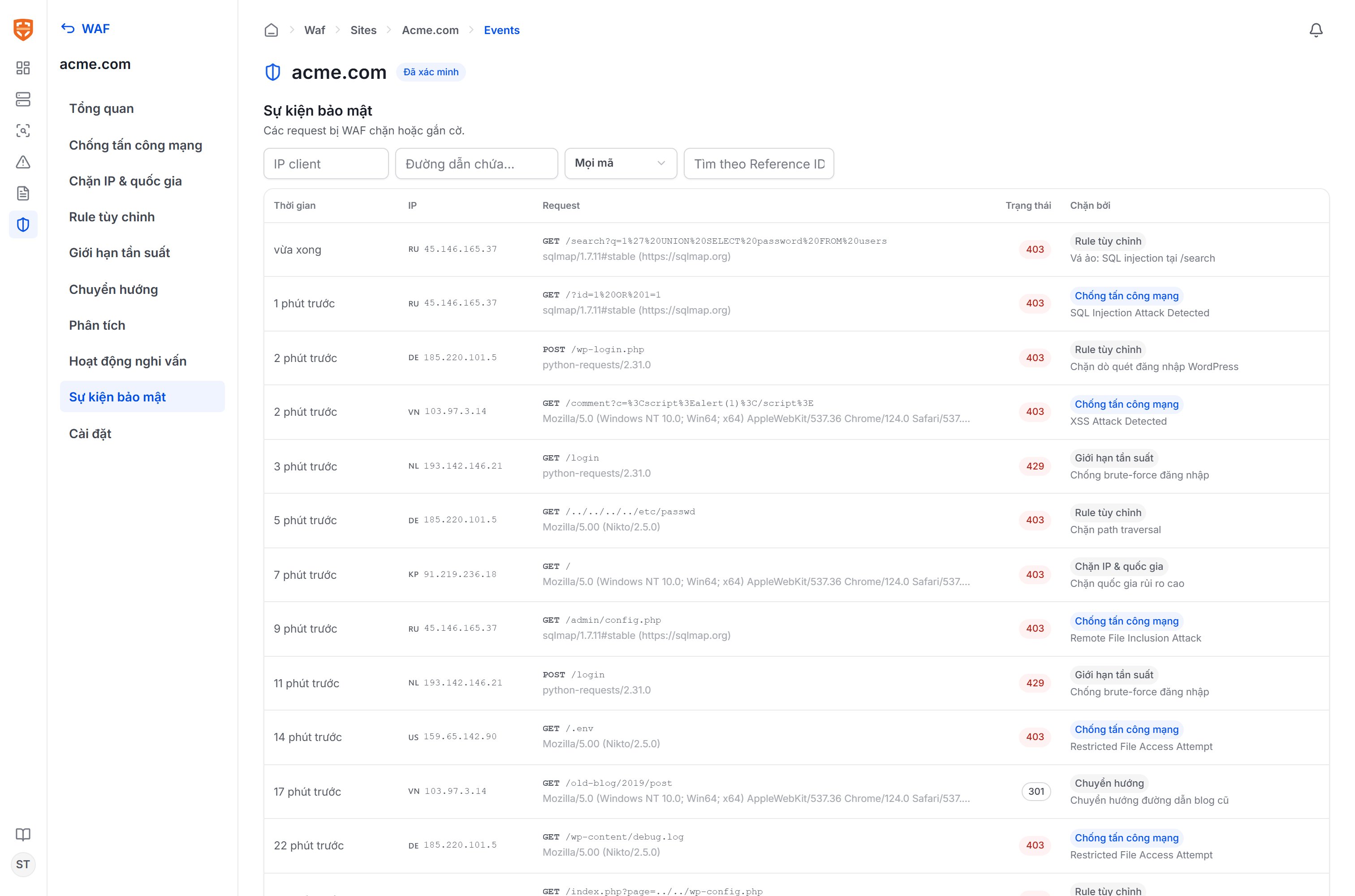Click the Acme.com breadcrumb link
Viewport: 1355px width, 896px height.
430,30
